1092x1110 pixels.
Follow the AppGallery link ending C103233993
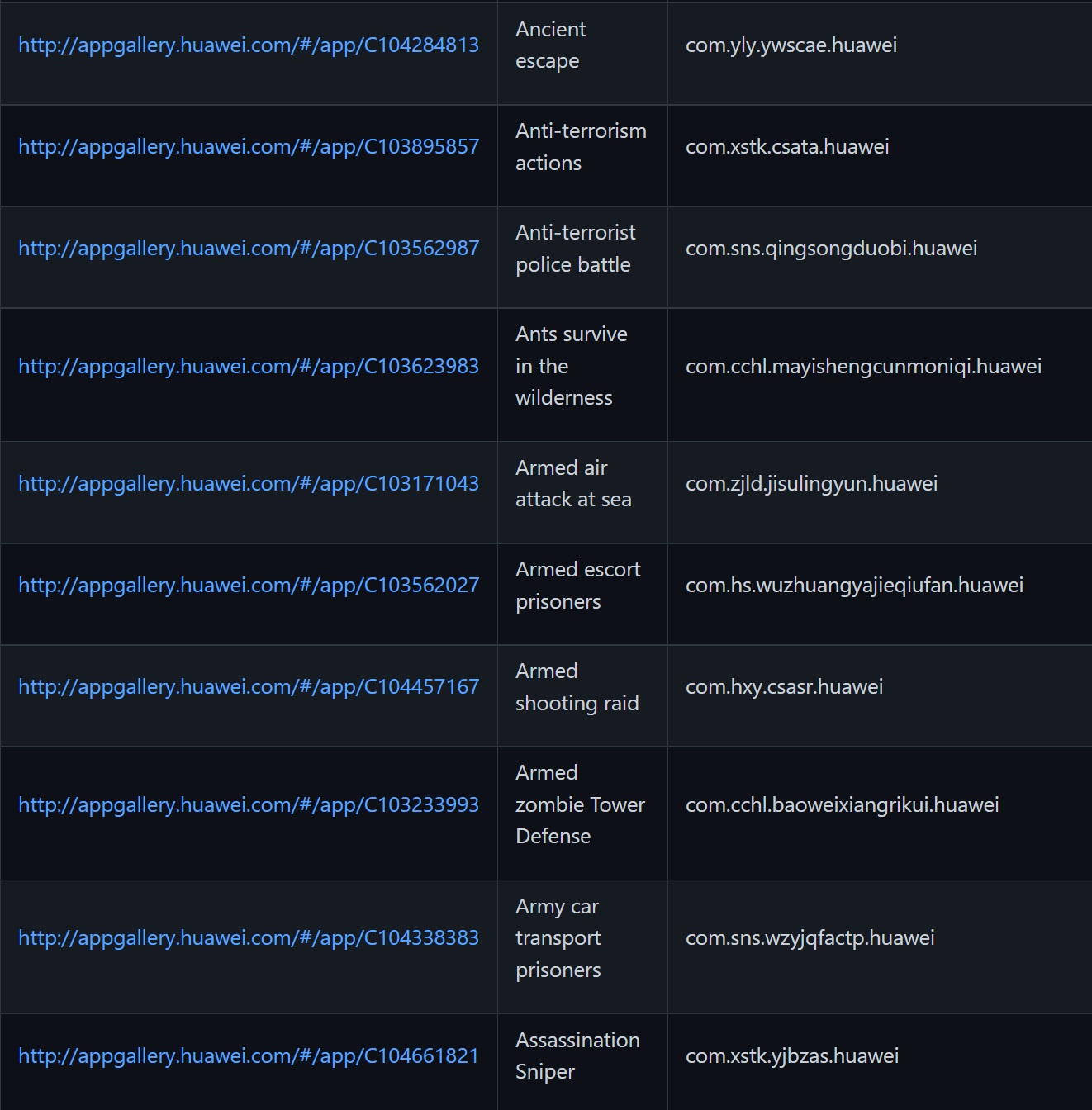(x=249, y=805)
